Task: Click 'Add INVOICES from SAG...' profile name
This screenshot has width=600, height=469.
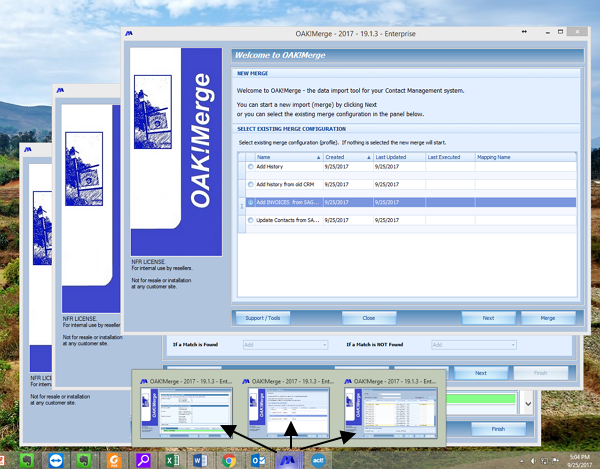Action: click(x=288, y=202)
